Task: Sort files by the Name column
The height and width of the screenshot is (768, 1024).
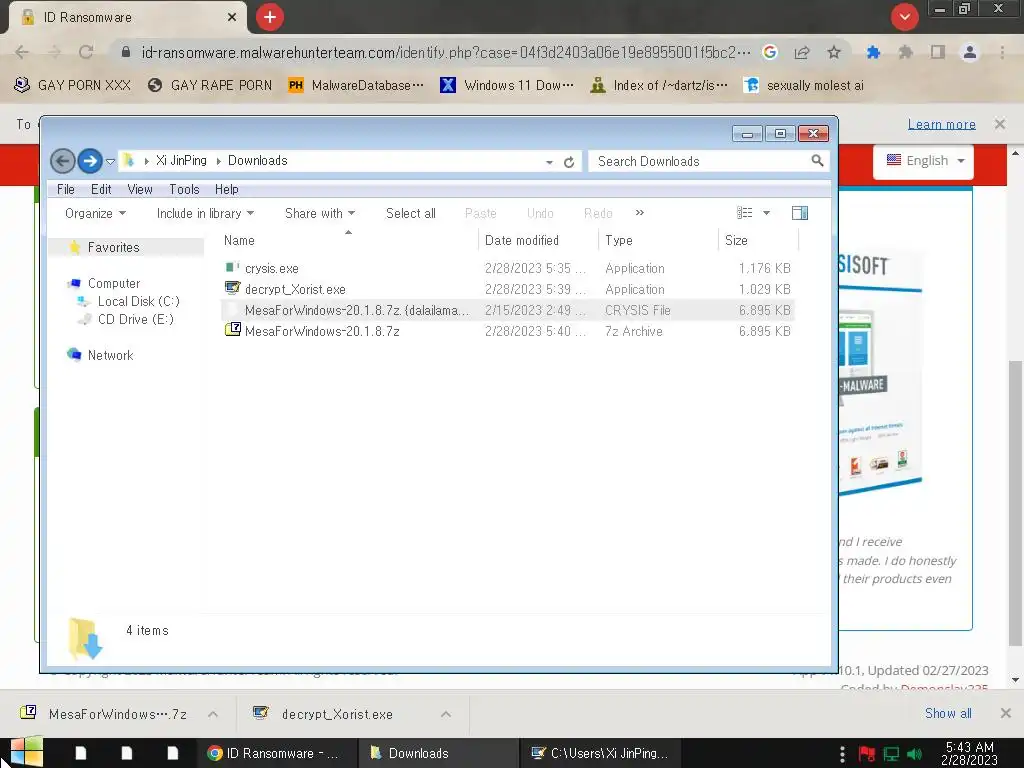Action: pyautogui.click(x=348, y=240)
